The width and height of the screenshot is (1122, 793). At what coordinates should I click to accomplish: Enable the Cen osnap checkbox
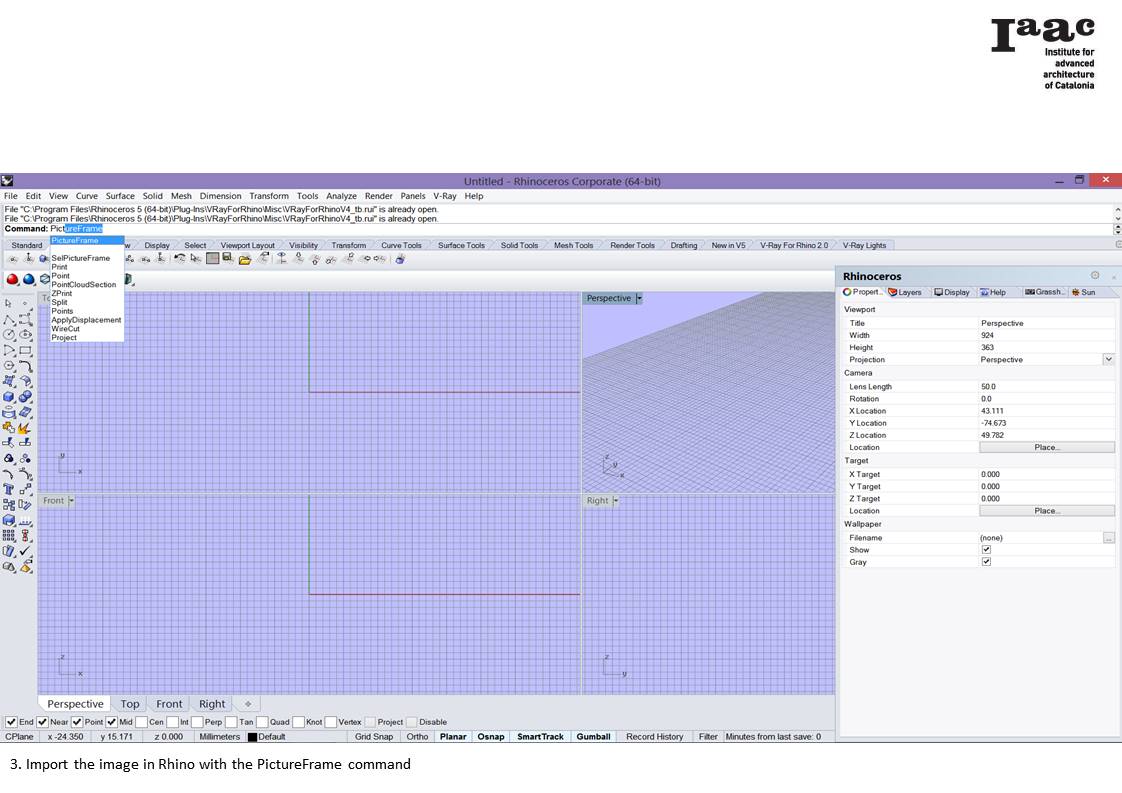coord(141,722)
